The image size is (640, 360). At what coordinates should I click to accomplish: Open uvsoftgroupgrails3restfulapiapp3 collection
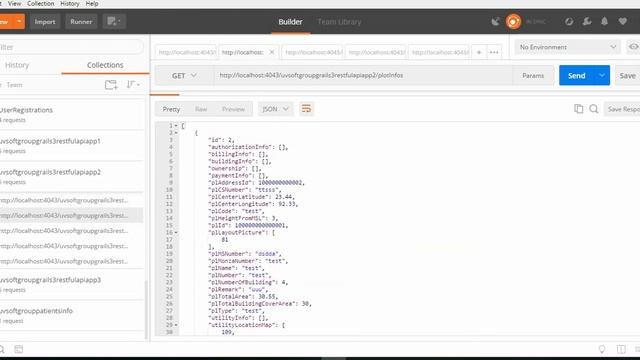tap(71, 284)
